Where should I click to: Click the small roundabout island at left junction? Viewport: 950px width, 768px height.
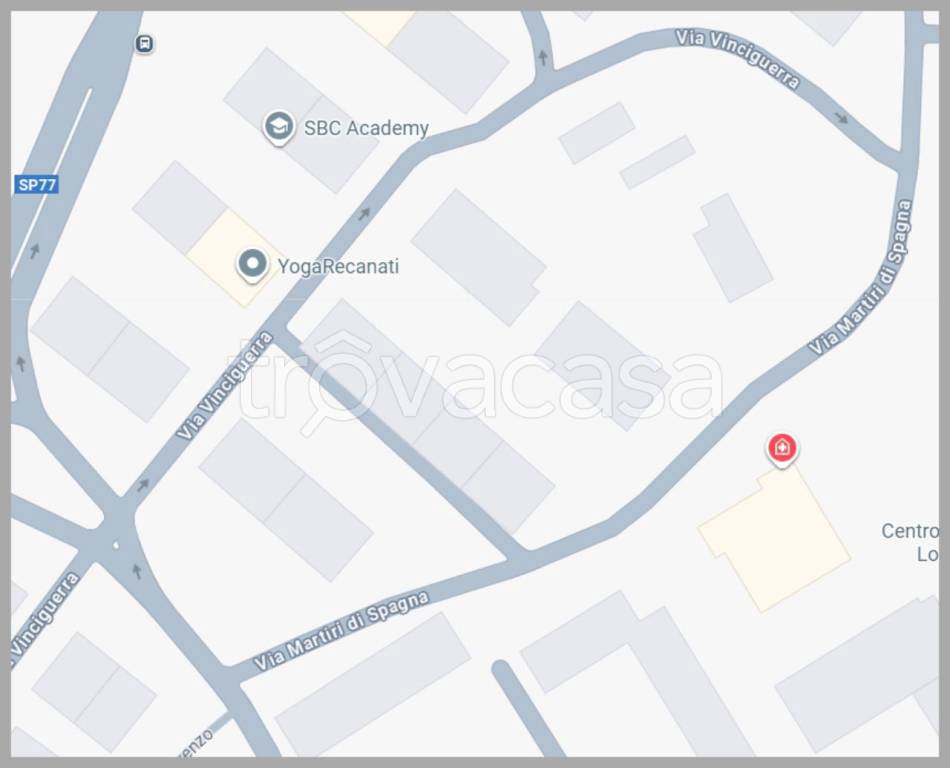(x=116, y=545)
